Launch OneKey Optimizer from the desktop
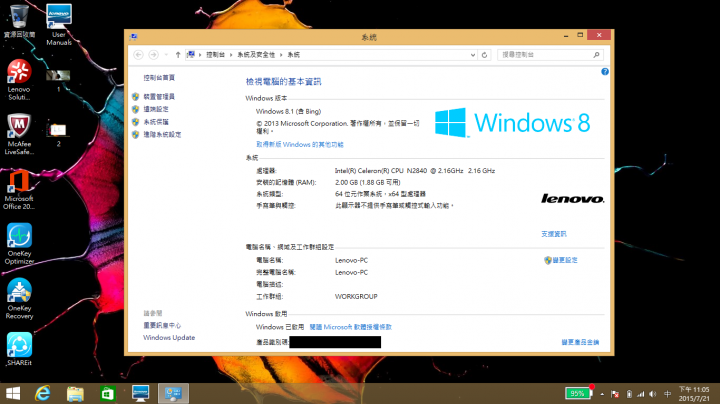 (x=19, y=244)
